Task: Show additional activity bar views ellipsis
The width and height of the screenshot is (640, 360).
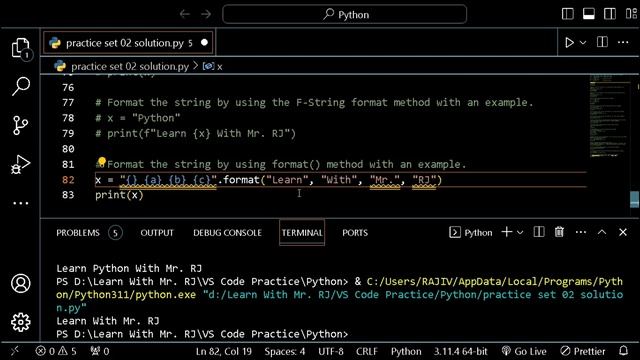Action: click(20, 203)
